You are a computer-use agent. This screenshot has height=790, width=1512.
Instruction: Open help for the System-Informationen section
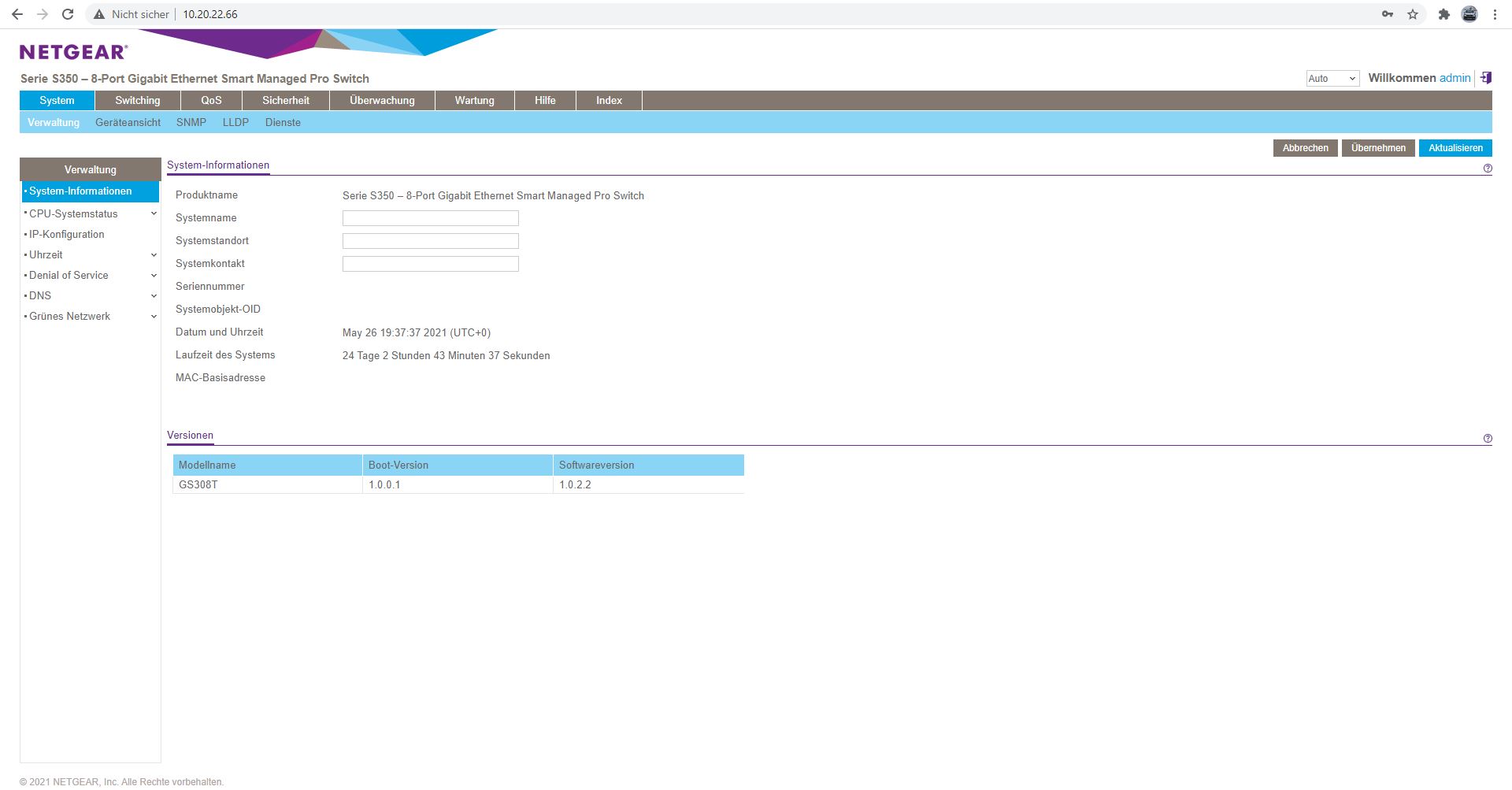click(1488, 169)
